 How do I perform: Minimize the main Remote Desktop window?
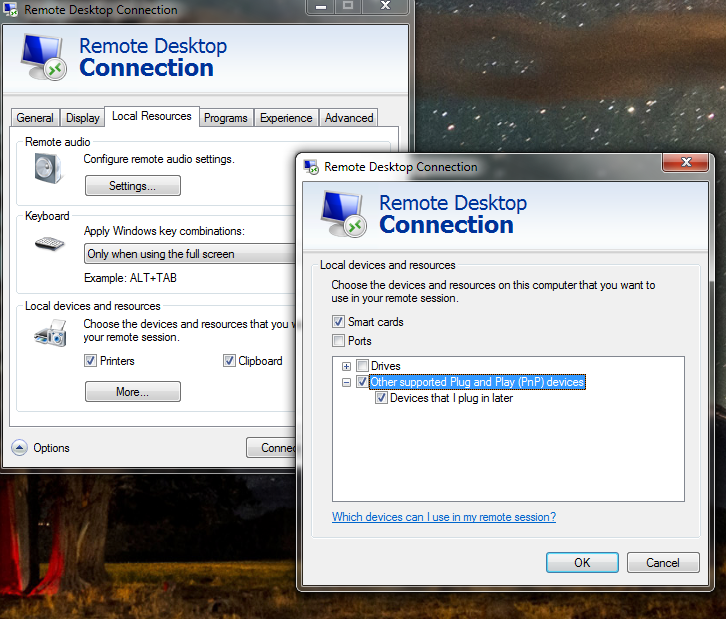[x=320, y=6]
